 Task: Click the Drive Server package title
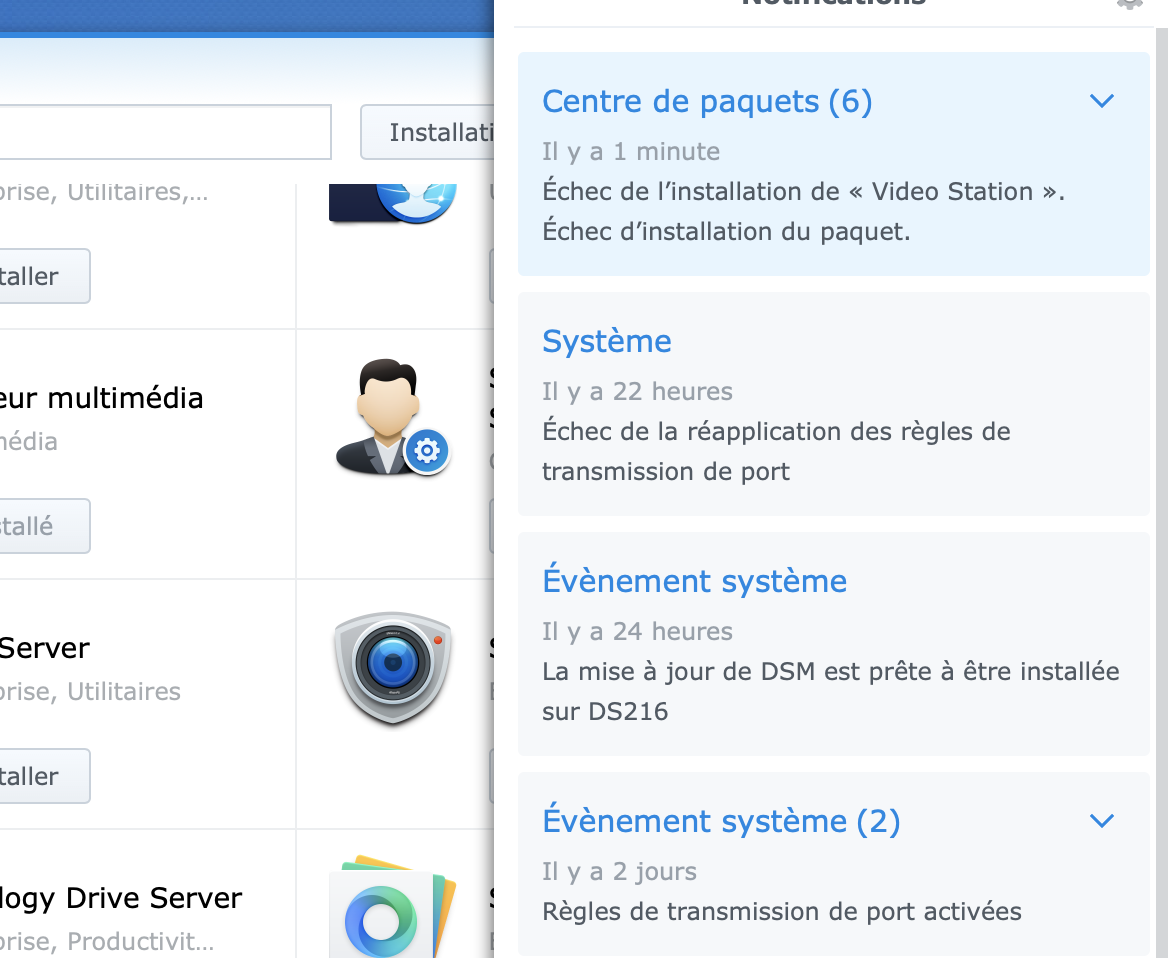[x=121, y=898]
